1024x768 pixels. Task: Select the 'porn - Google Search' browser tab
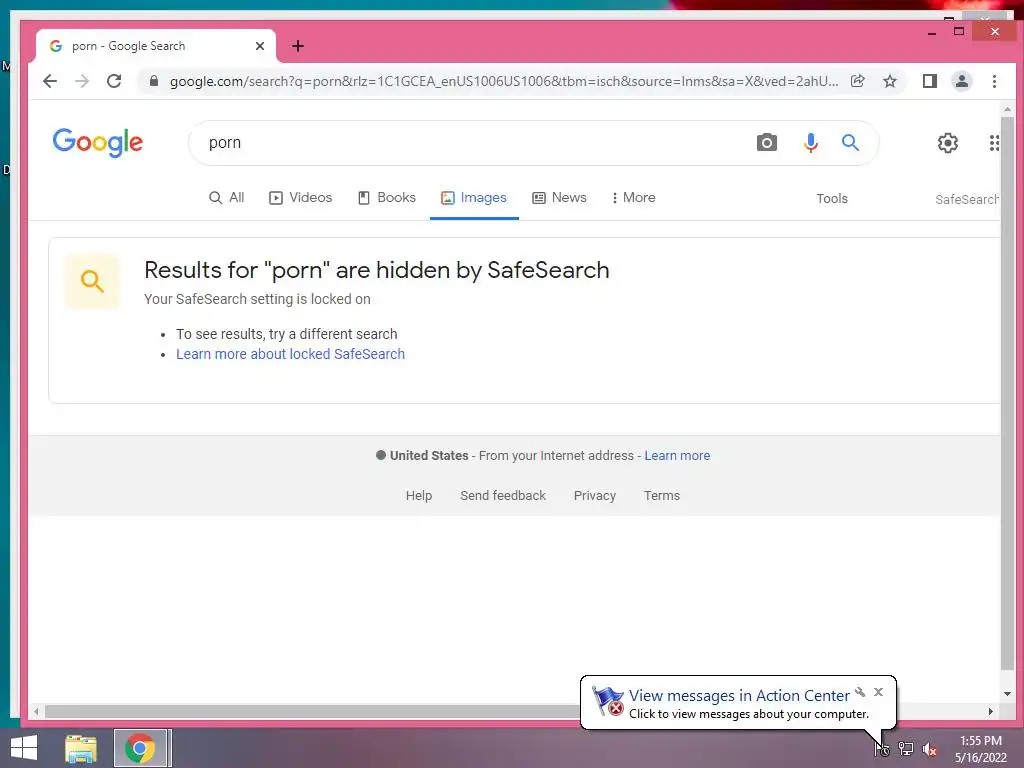click(156, 46)
